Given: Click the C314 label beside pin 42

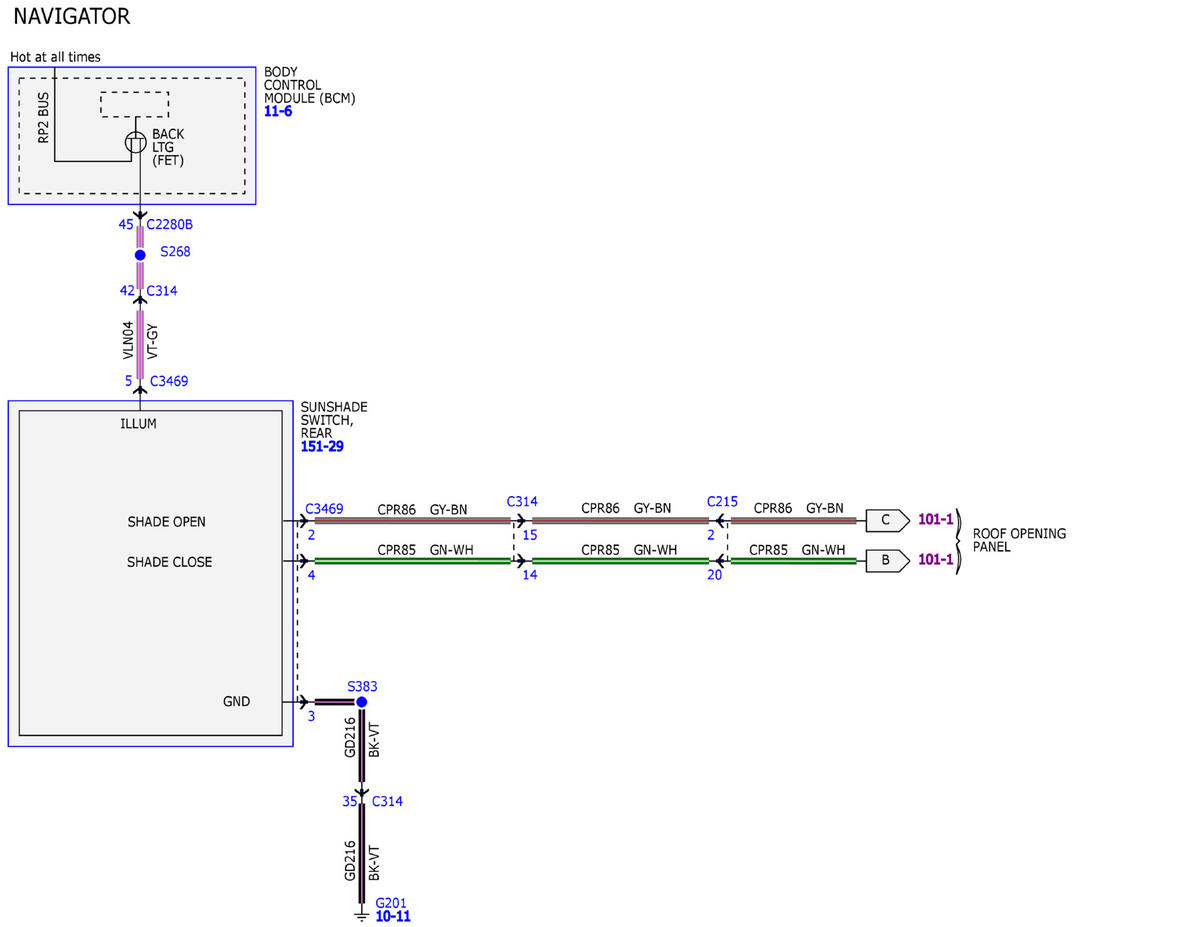Looking at the screenshot, I should pyautogui.click(x=162, y=291).
